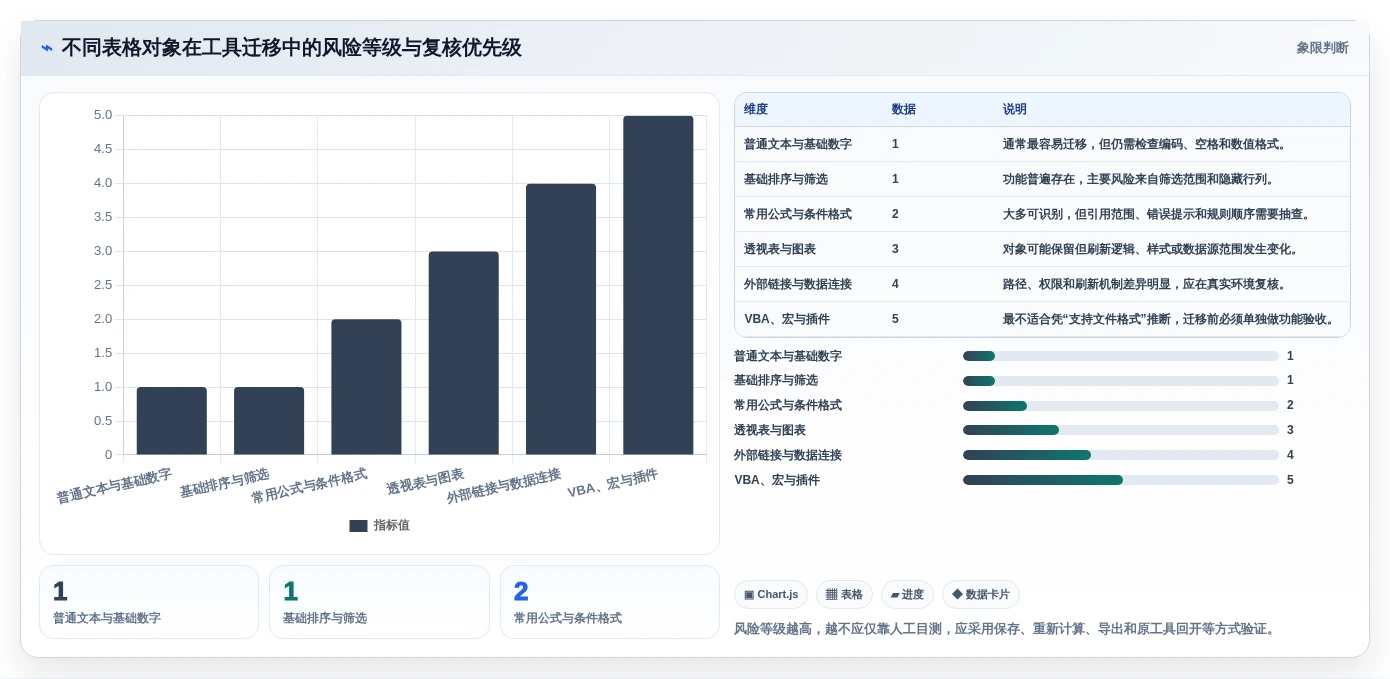The height and width of the screenshot is (679, 1390).
Task: Click the footnote 风险等级越高 text
Action: click(1005, 629)
